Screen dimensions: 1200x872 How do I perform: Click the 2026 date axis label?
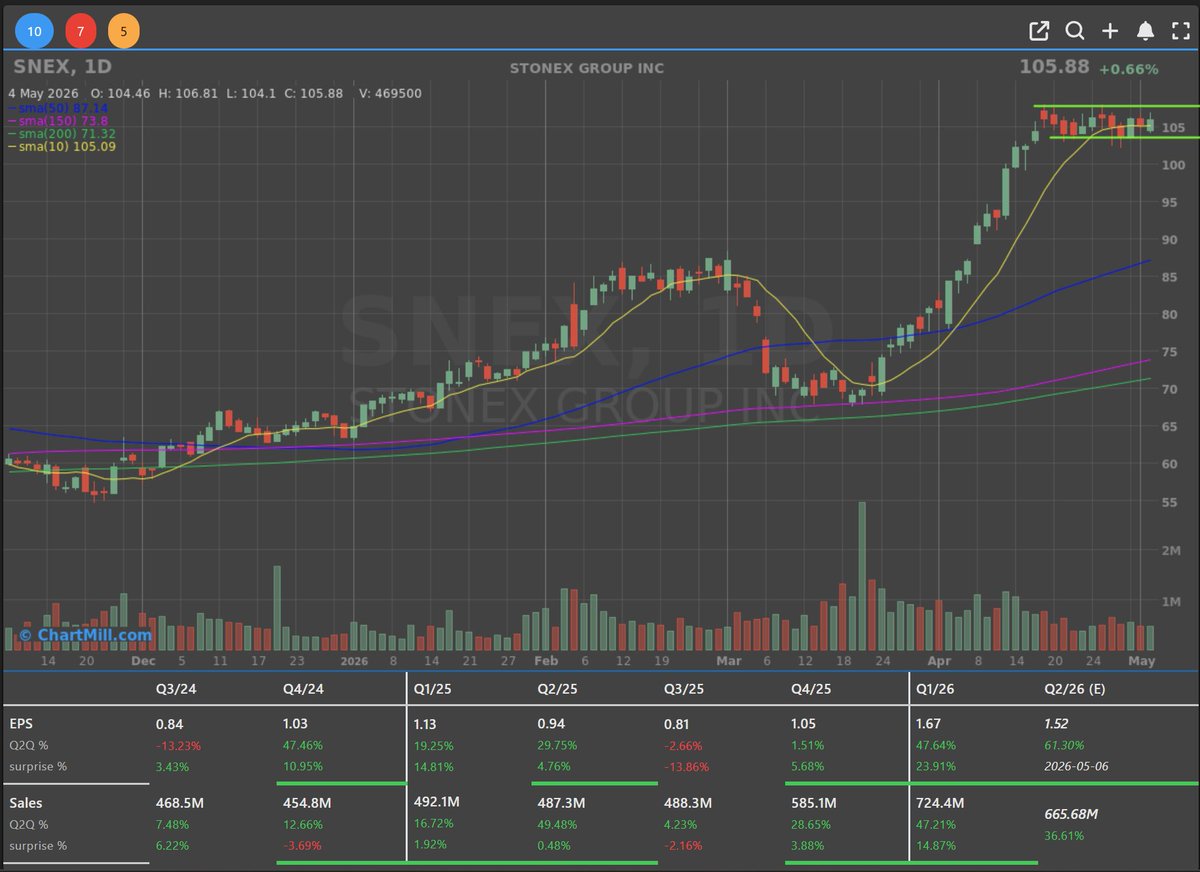pyautogui.click(x=354, y=661)
